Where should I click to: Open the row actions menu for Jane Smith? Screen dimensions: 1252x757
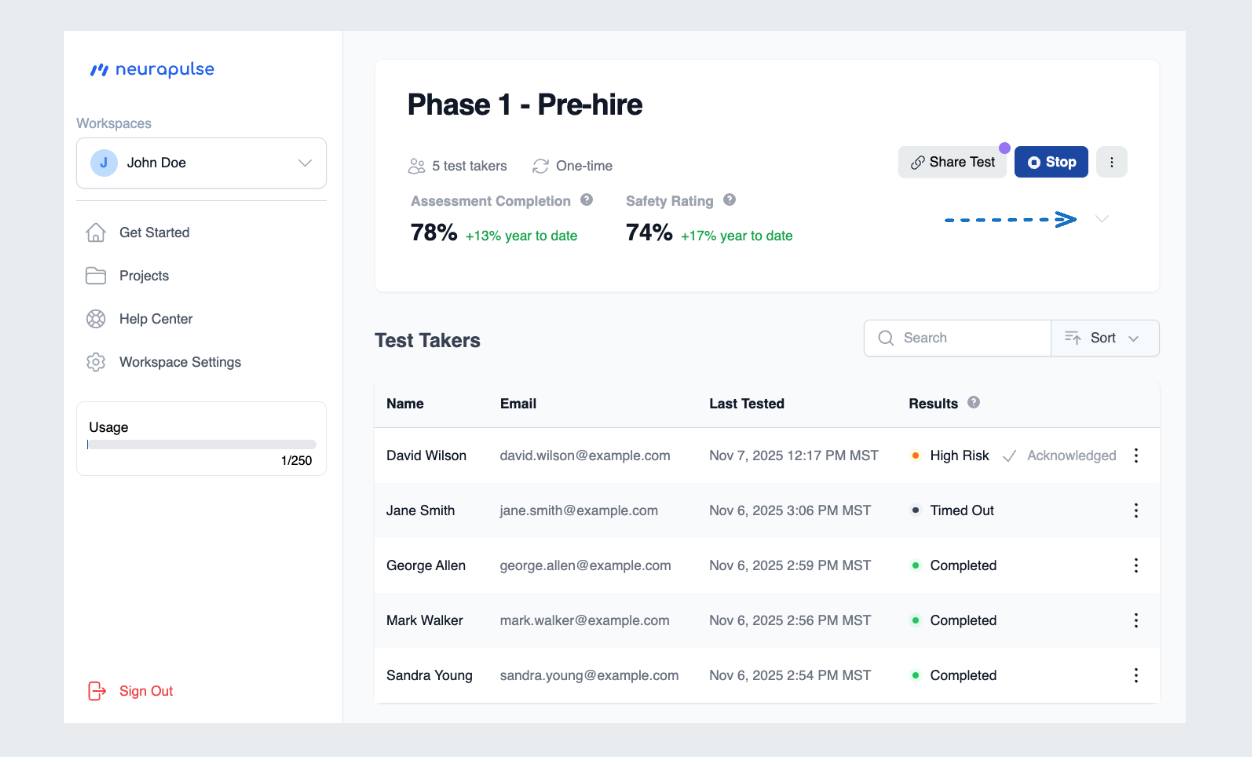pos(1136,510)
